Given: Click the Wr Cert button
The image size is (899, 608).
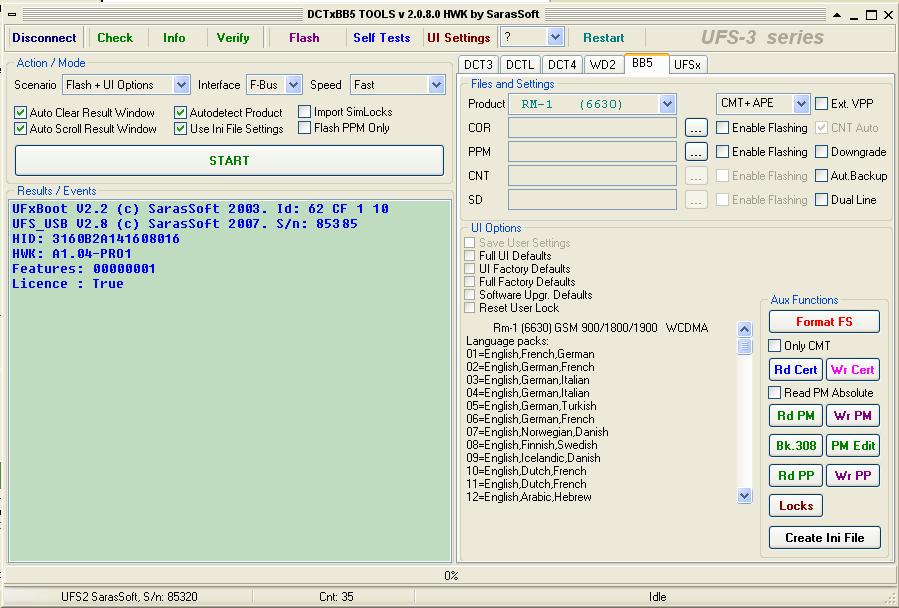Looking at the screenshot, I should pos(853,370).
